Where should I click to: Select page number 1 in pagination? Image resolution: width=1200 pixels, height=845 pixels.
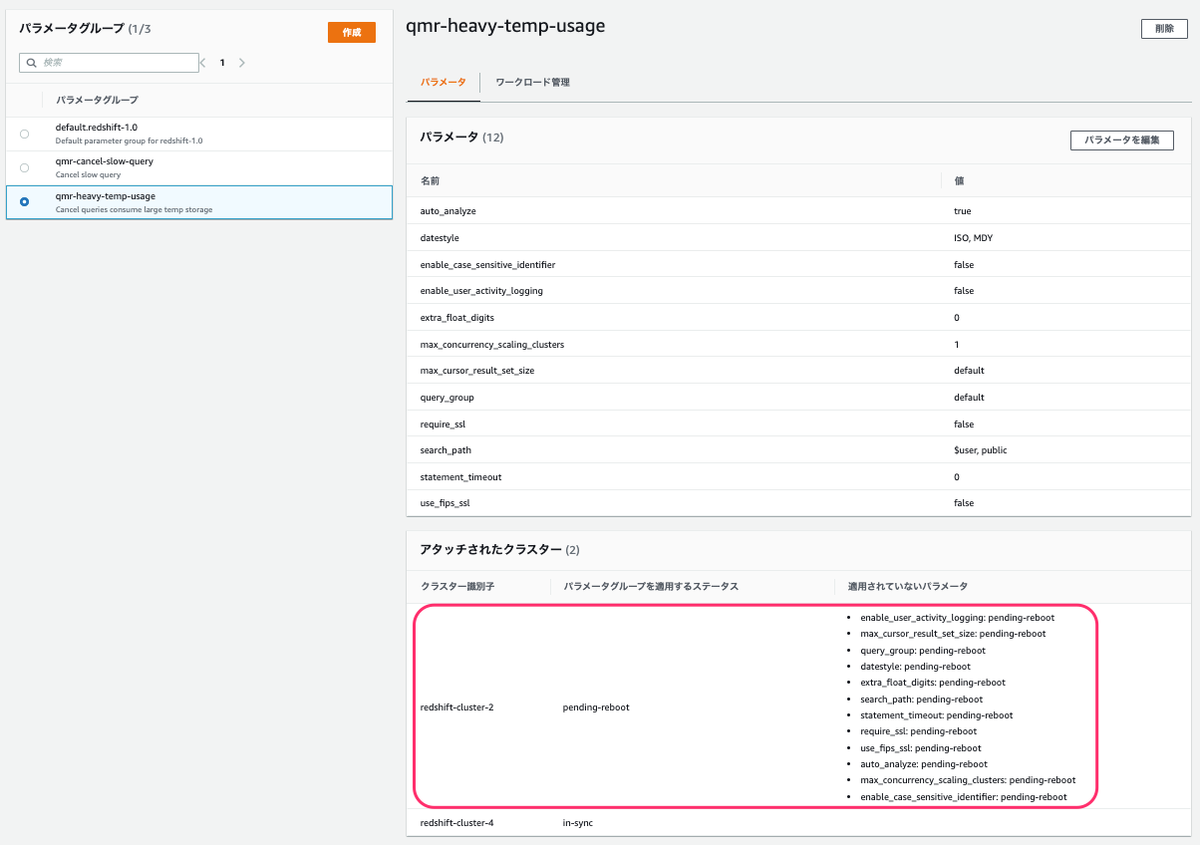coord(222,62)
